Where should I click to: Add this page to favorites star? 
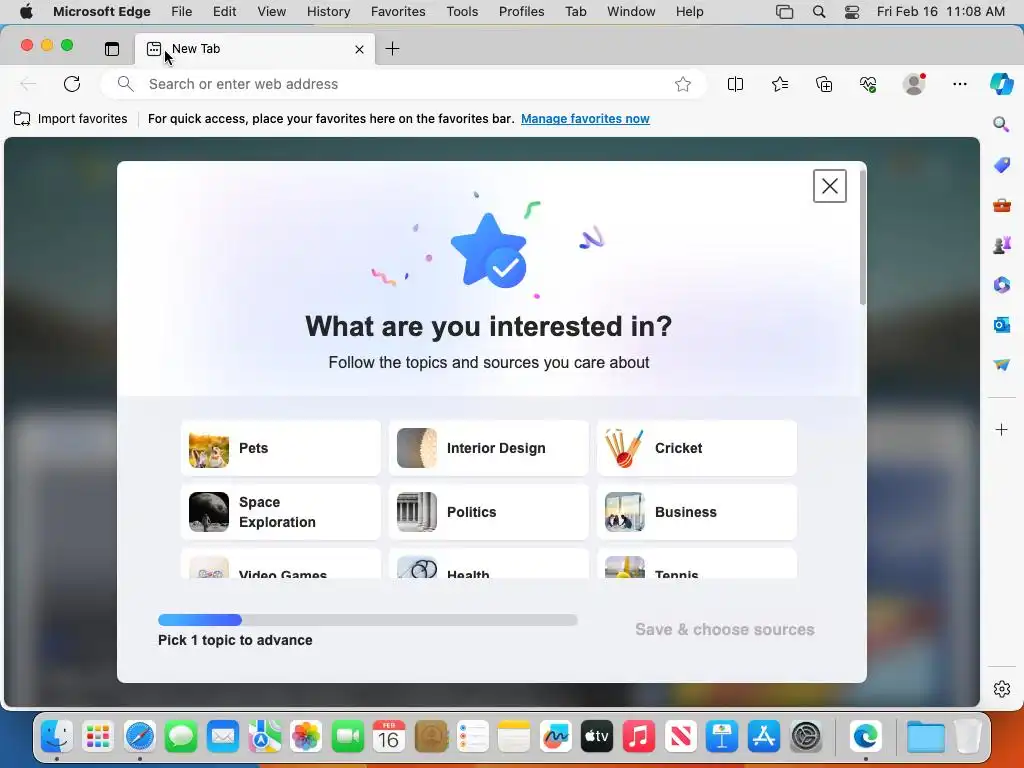[682, 84]
